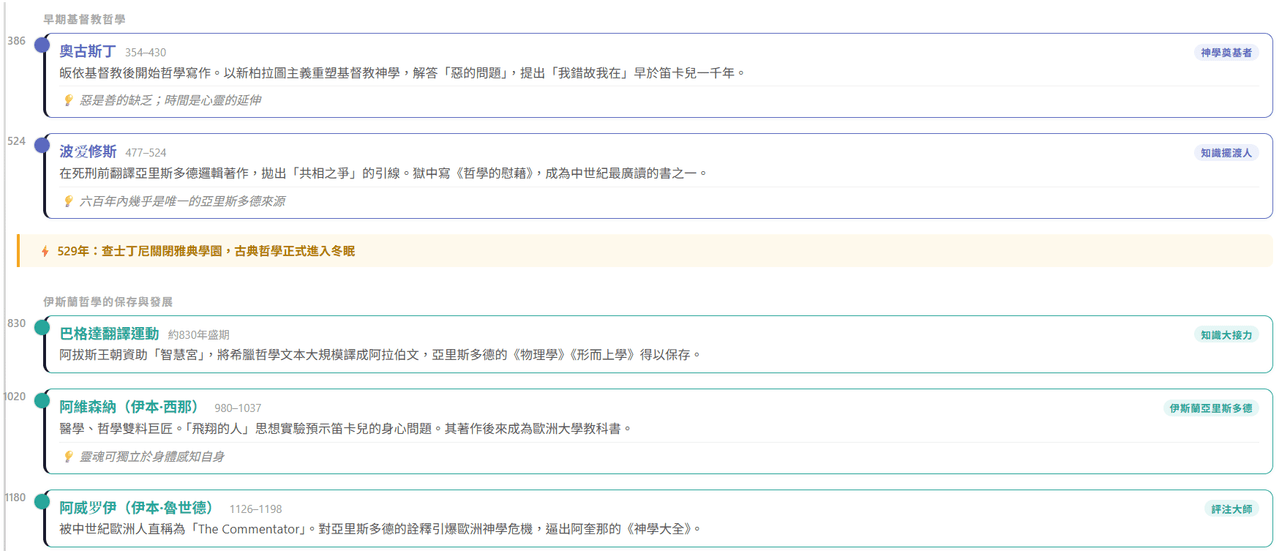Click the description starting 在死刑前翻譯亞里斯多德
Screen dimensions: 1279x551
point(384,173)
